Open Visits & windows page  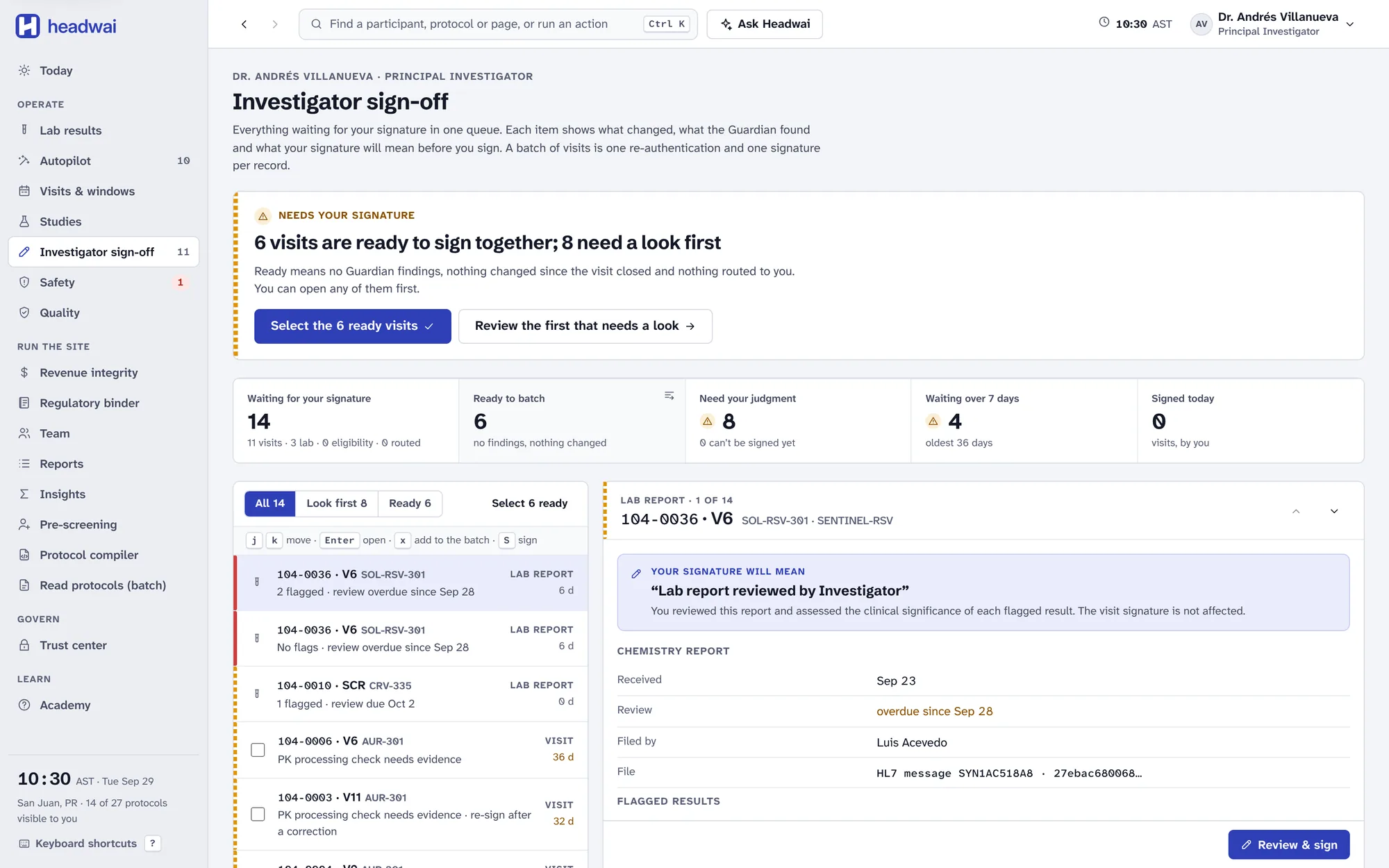point(103,191)
